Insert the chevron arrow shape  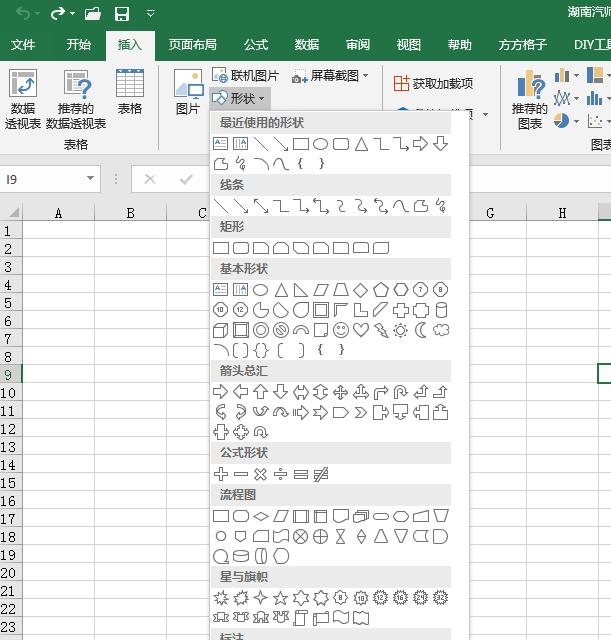[x=361, y=413]
